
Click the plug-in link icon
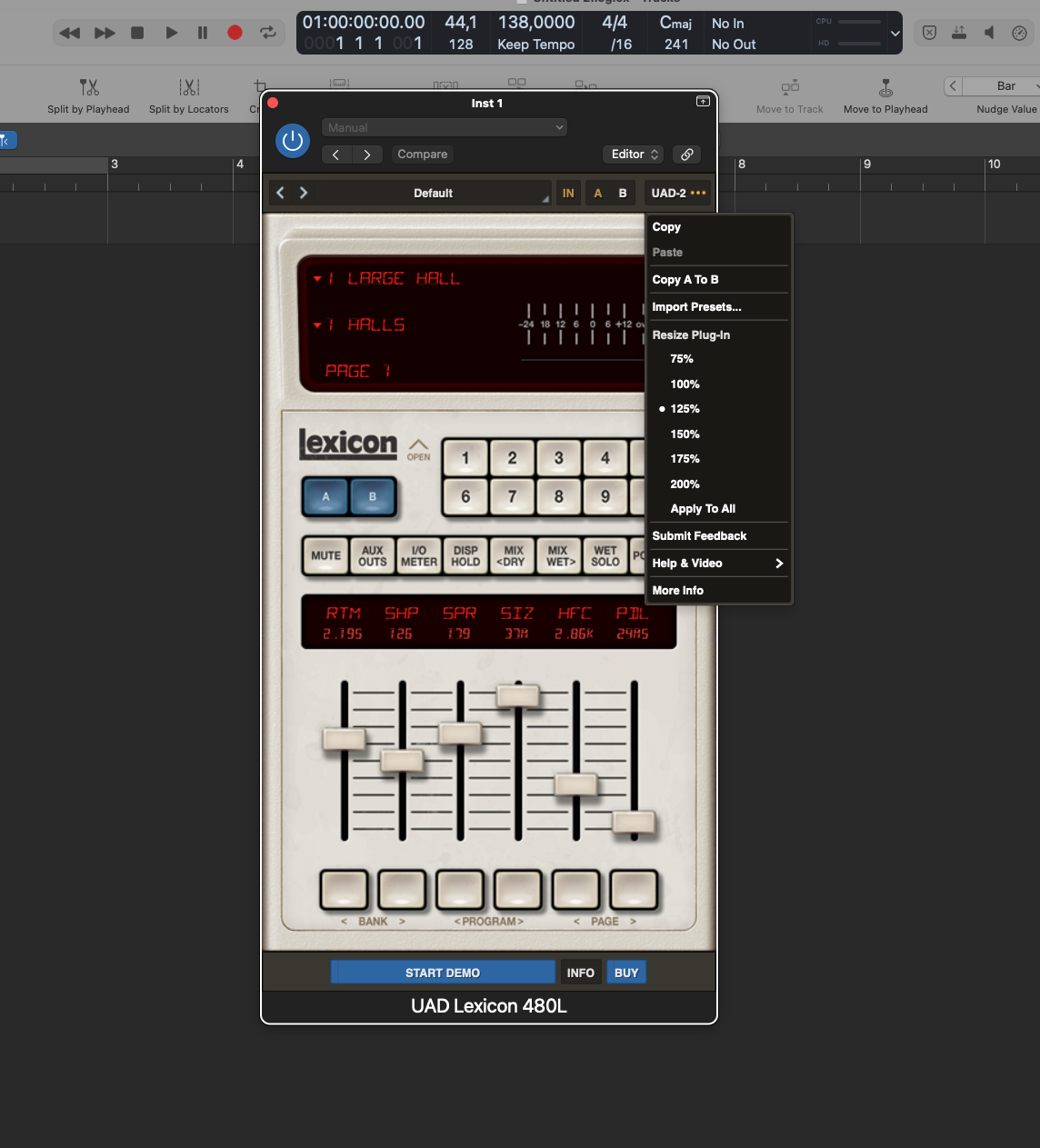point(687,155)
